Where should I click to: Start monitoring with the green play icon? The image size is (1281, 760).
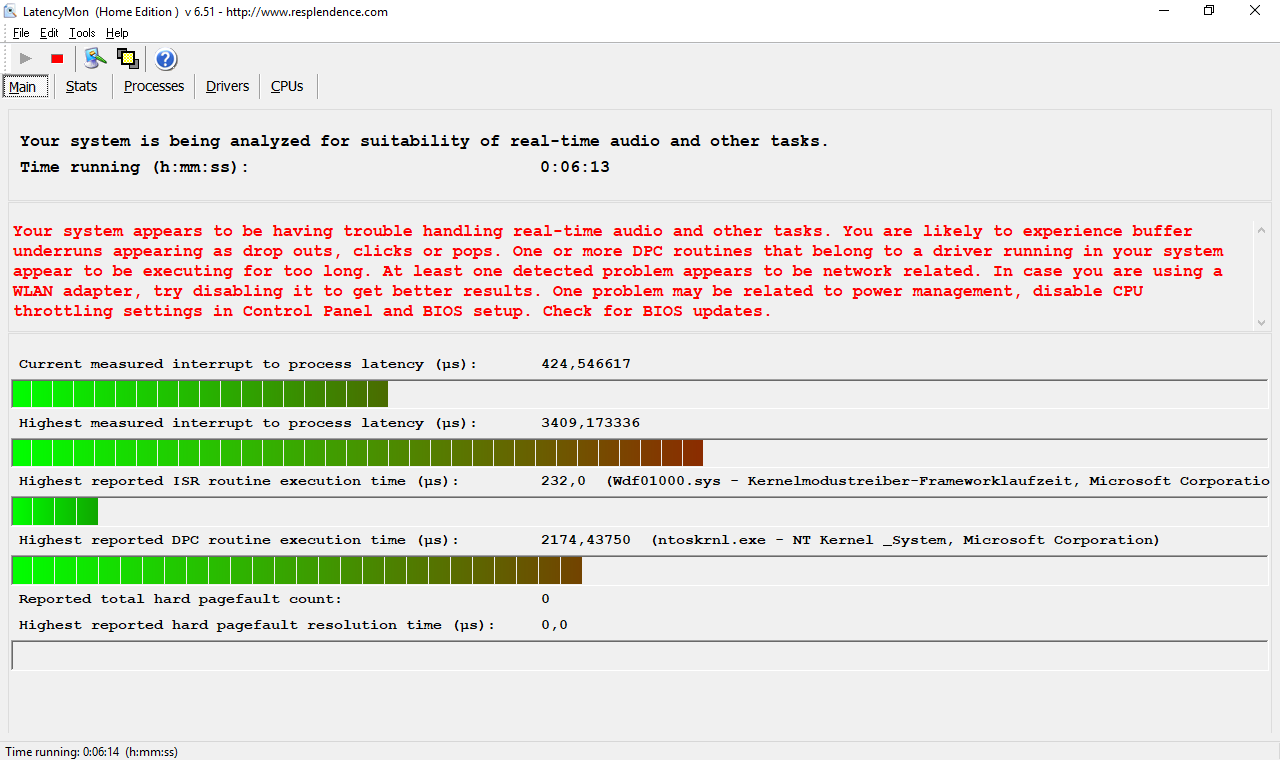tap(26, 59)
